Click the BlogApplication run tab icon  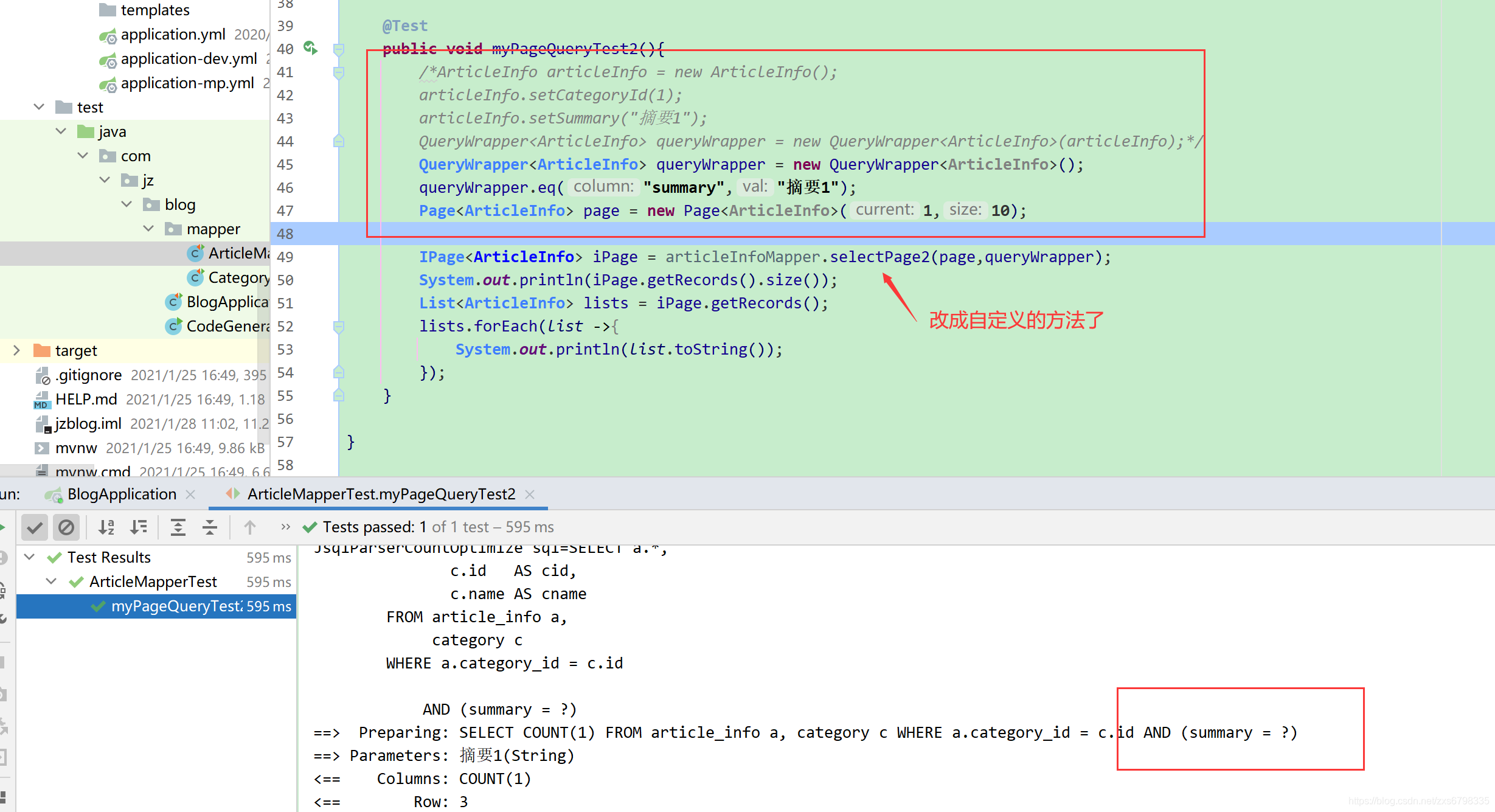tap(54, 495)
